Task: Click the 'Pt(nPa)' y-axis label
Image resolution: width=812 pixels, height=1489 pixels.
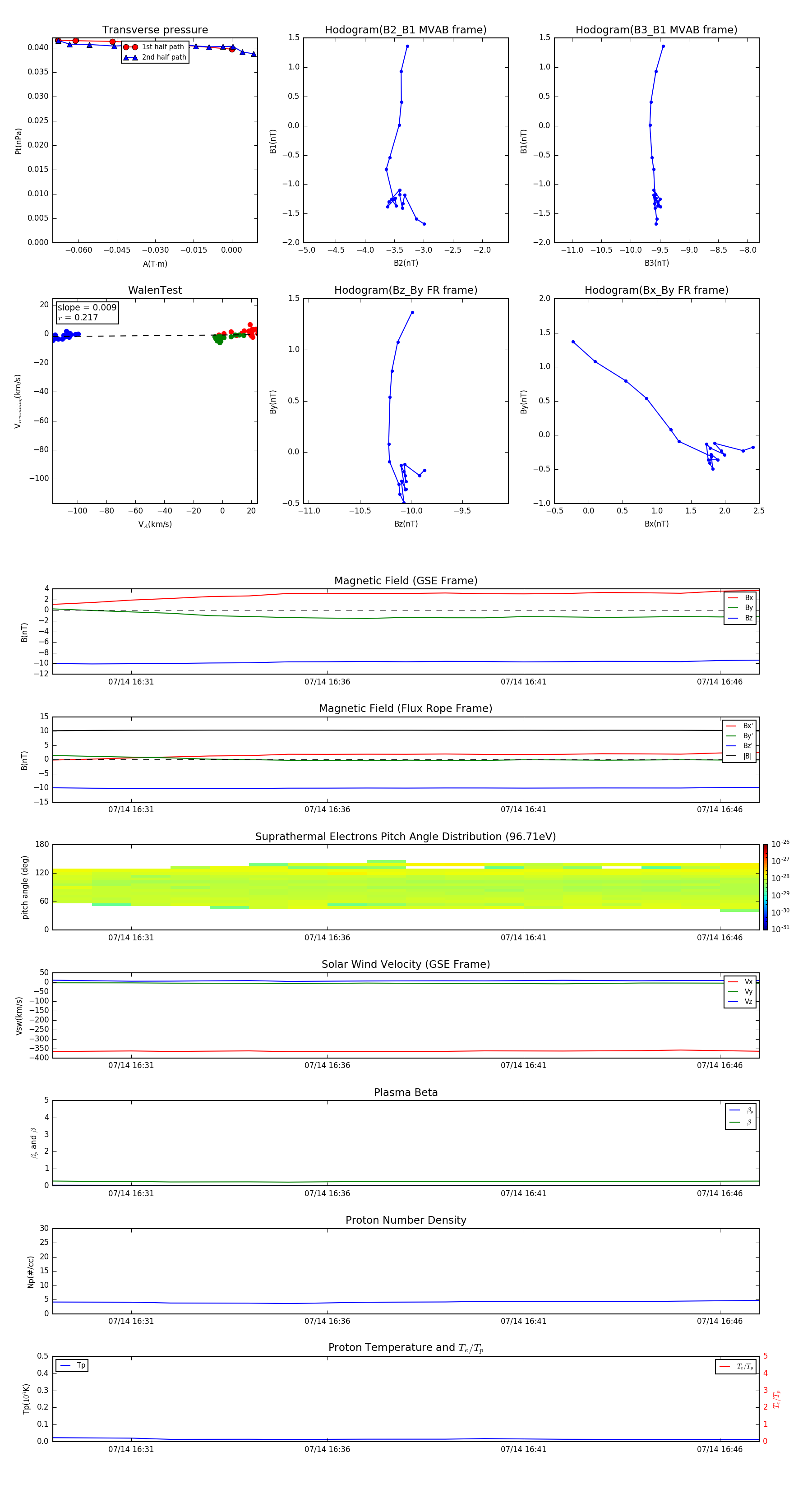Action: (x=18, y=141)
